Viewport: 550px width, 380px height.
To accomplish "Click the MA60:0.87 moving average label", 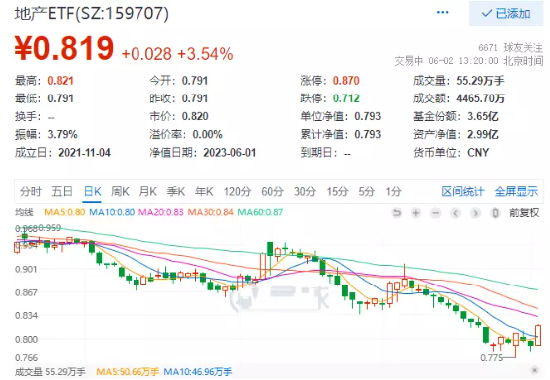I will (260, 212).
